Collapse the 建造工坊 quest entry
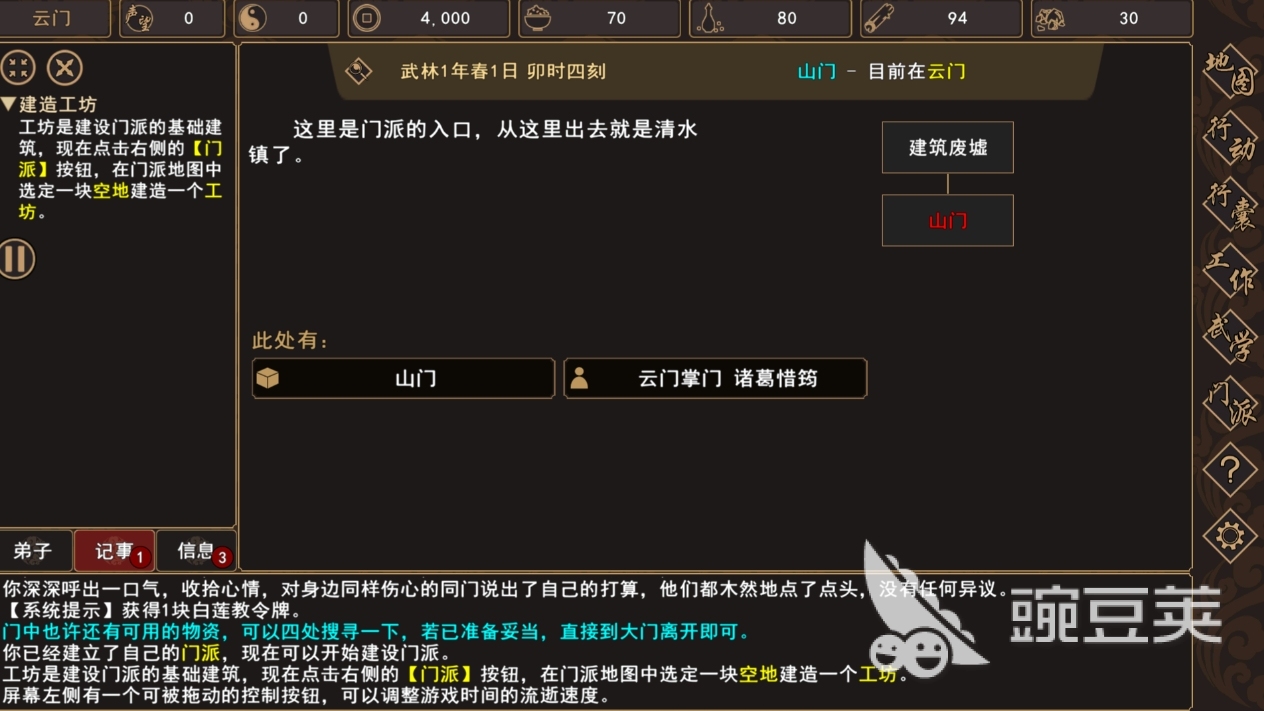The width and height of the screenshot is (1264, 711). (49, 104)
